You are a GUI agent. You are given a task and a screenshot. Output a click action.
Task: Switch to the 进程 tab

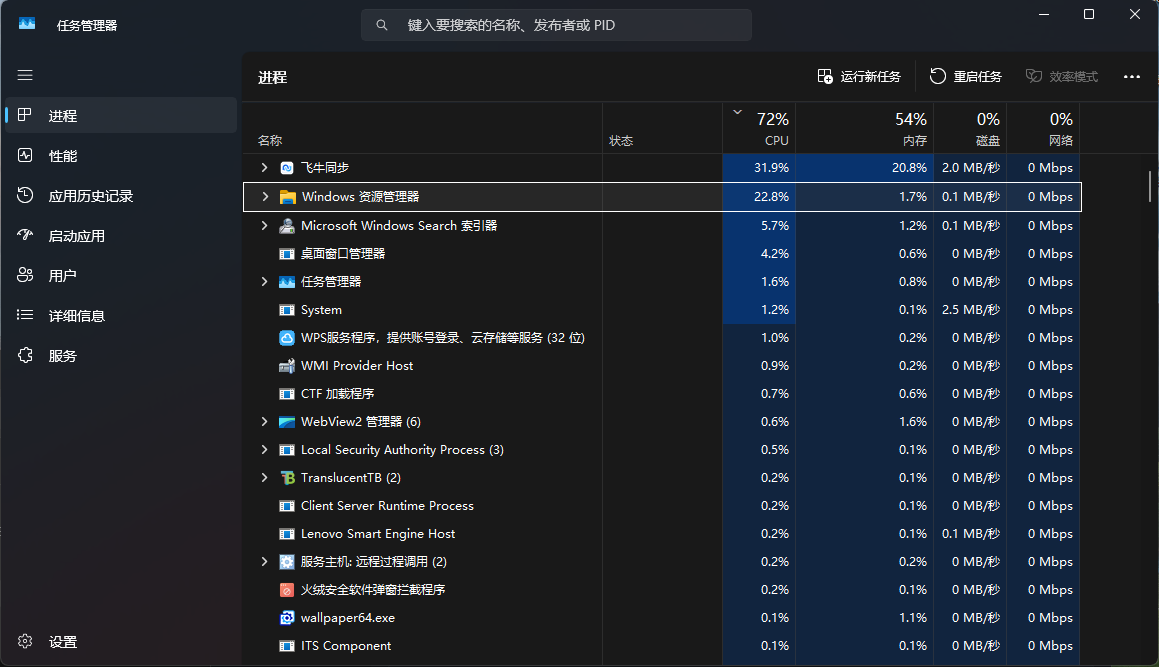click(121, 115)
